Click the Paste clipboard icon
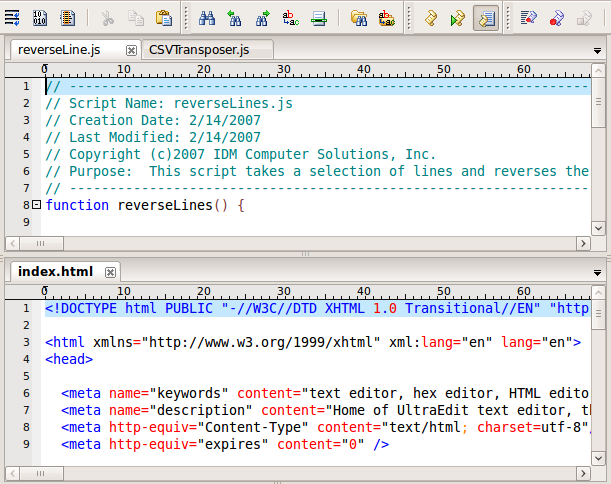The height and width of the screenshot is (484, 611). click(x=164, y=18)
